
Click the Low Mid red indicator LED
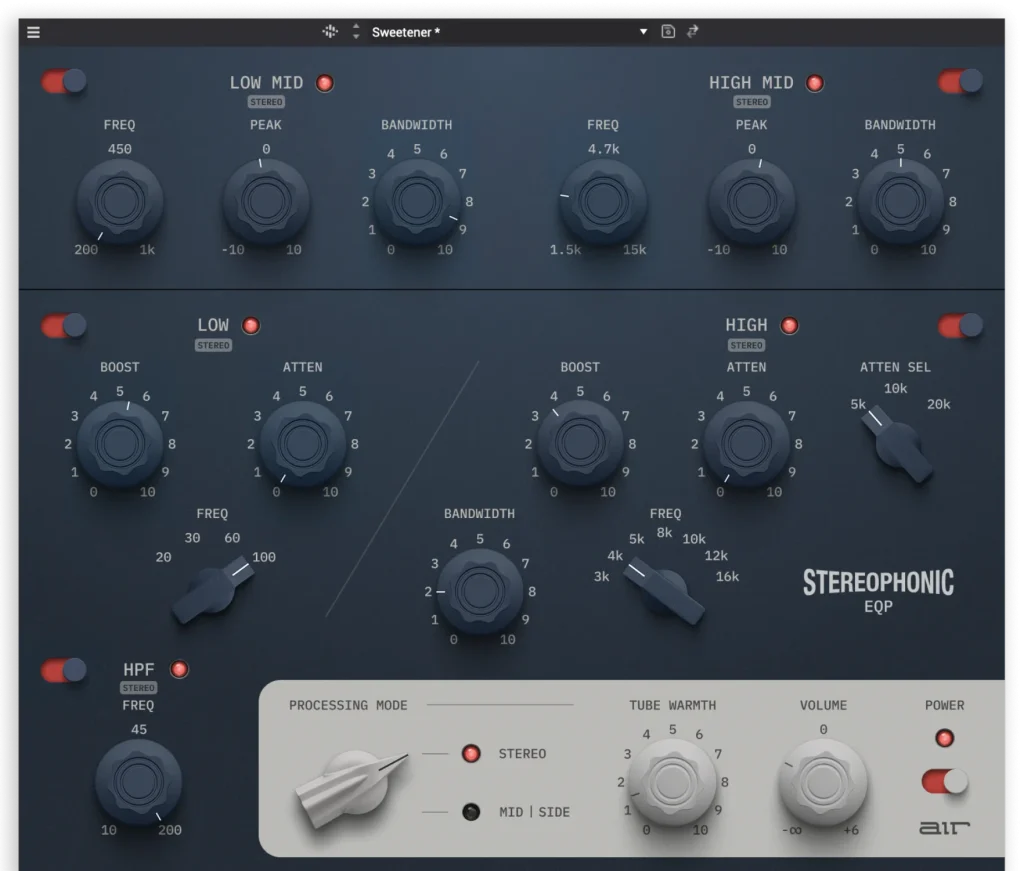click(x=325, y=83)
